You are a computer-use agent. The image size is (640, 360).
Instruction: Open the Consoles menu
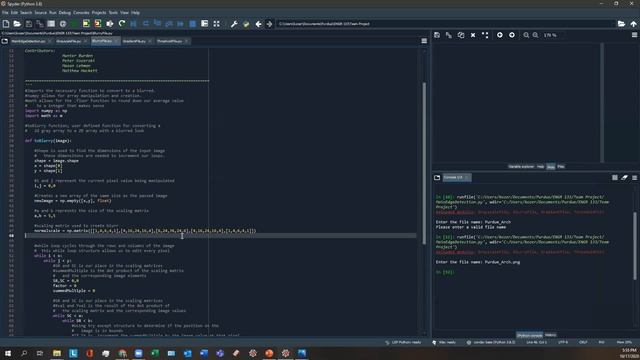81,13
